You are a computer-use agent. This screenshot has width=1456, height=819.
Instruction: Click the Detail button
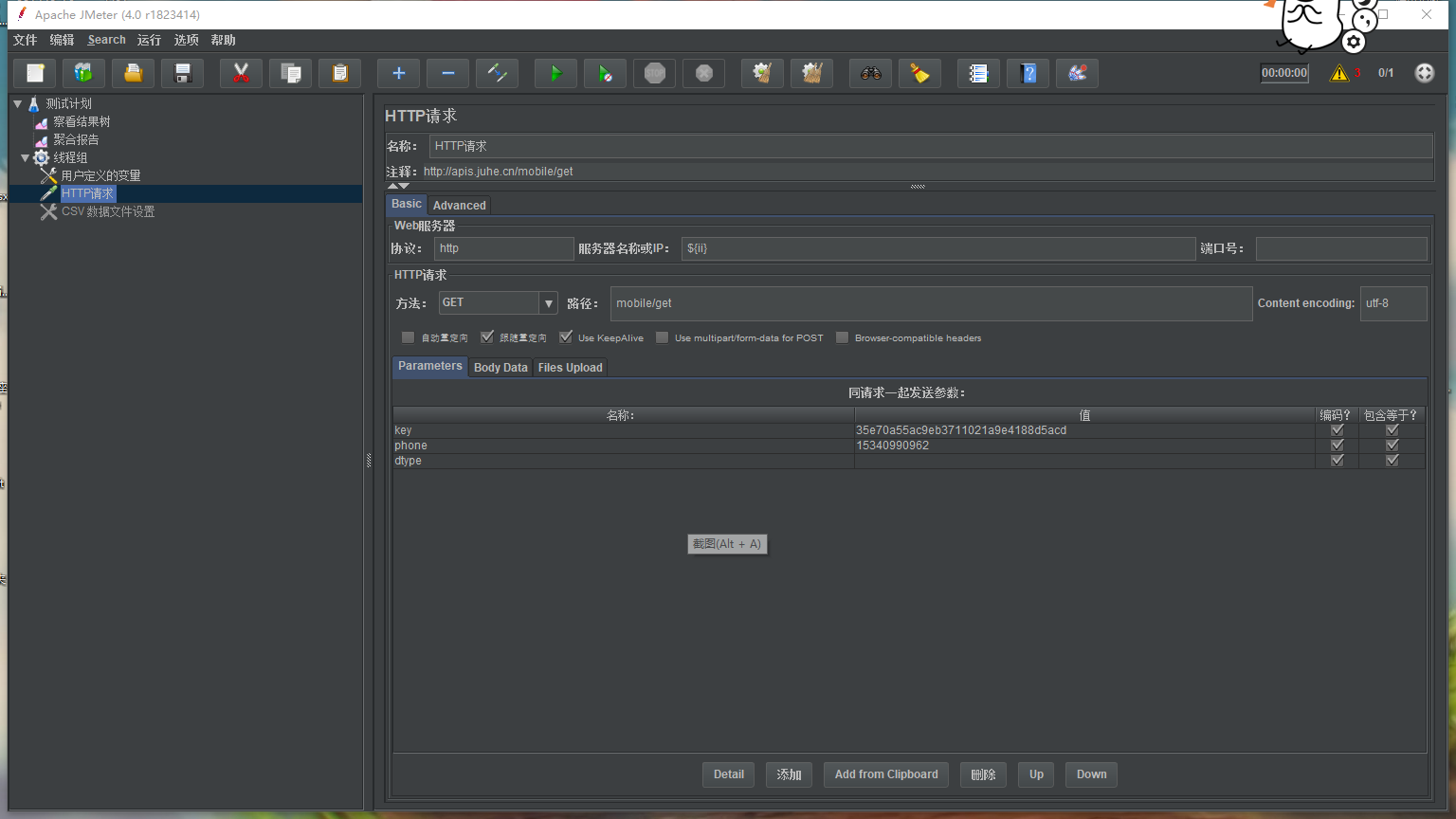point(729,774)
